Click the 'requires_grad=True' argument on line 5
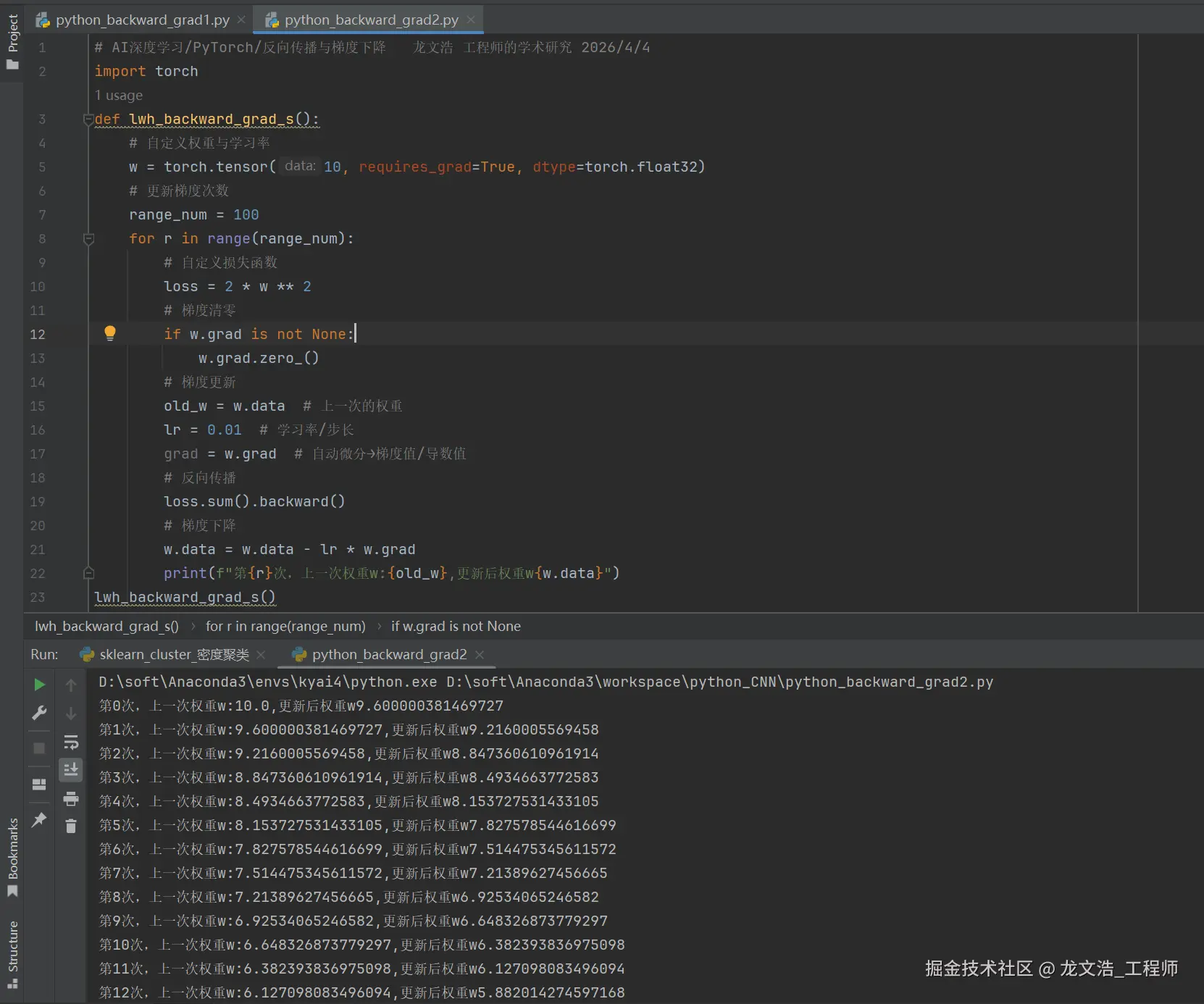1204x1004 pixels. [437, 167]
